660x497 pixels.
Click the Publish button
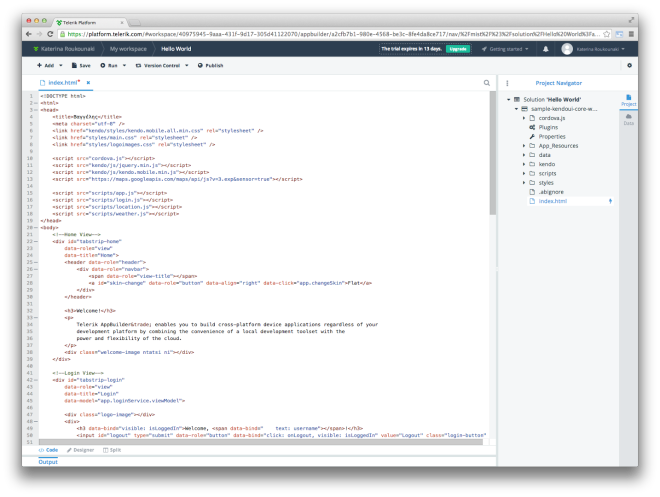[210, 65]
